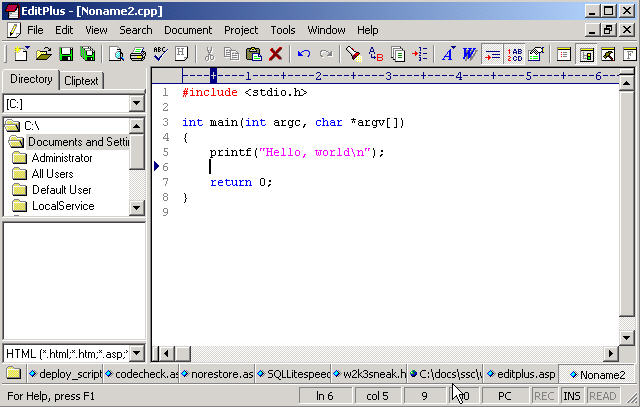Open the preferences settings icon

click(536, 53)
